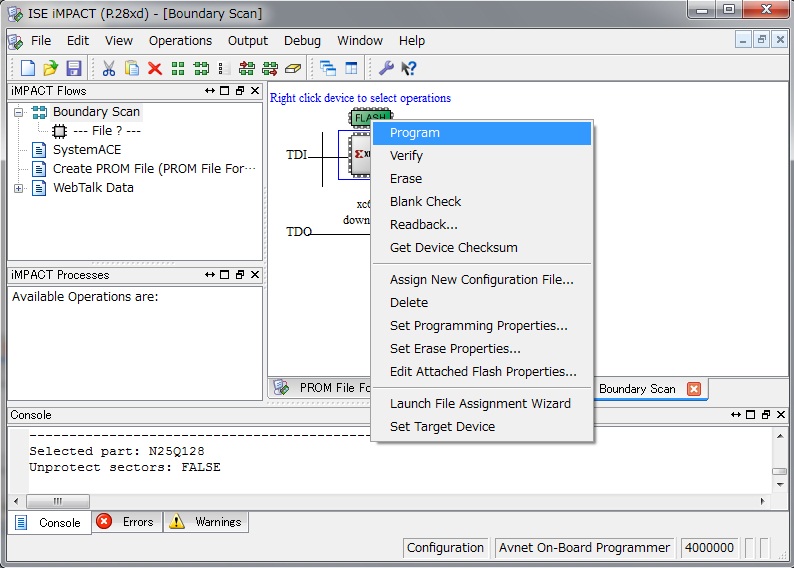Switch to the PROM File Formatter tab
The width and height of the screenshot is (794, 568).
pos(321,388)
